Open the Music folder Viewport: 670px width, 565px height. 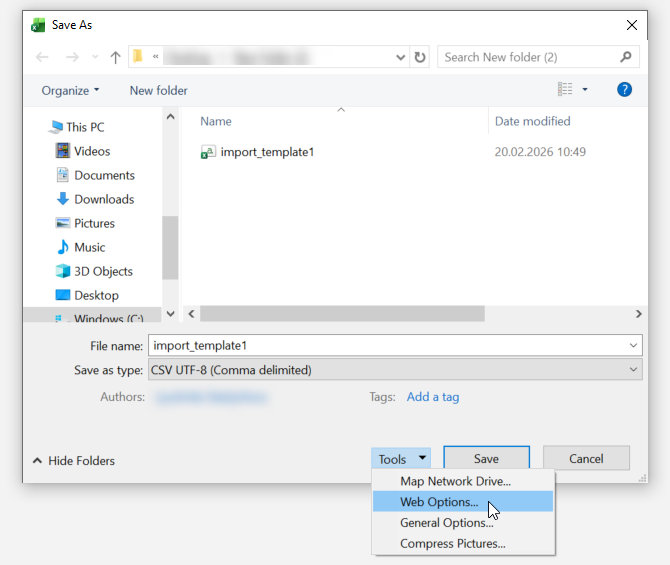pyautogui.click(x=89, y=247)
